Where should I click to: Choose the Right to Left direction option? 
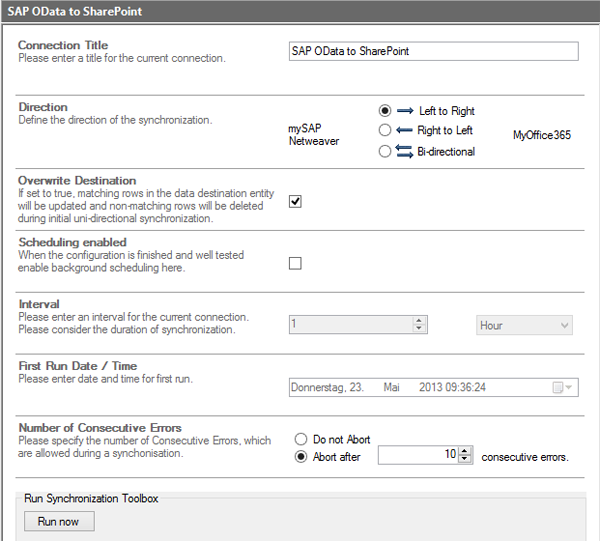[x=385, y=130]
